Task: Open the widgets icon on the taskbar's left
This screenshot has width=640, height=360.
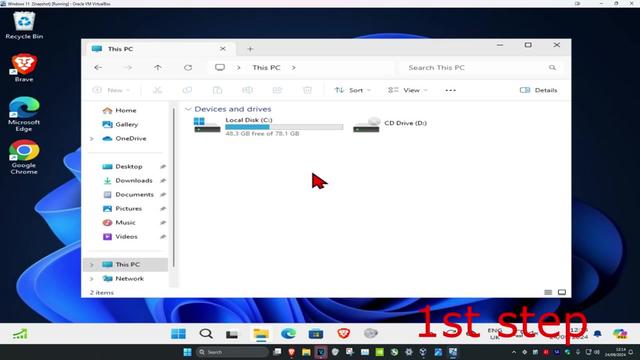Action: (20, 334)
